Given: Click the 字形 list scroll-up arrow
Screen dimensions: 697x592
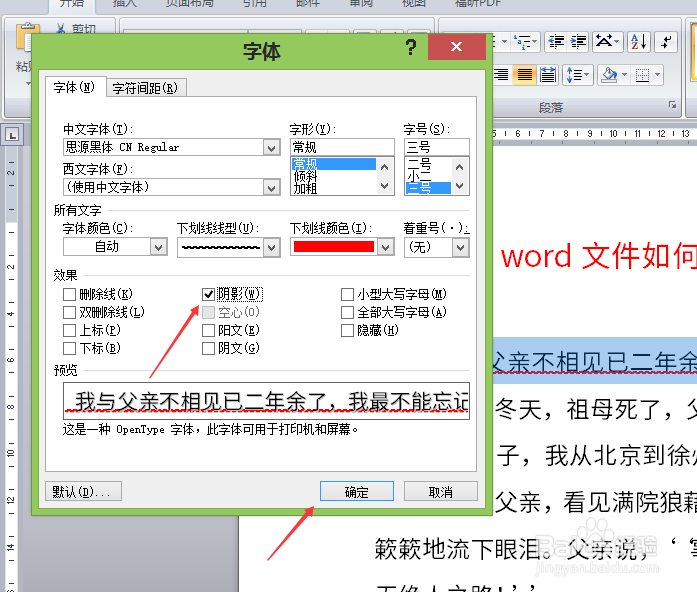Looking at the screenshot, I should (x=385, y=167).
